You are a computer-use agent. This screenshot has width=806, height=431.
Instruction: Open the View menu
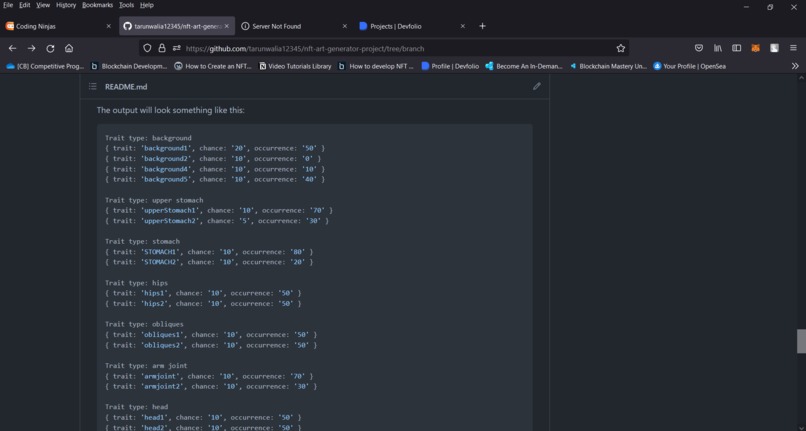pyautogui.click(x=43, y=5)
